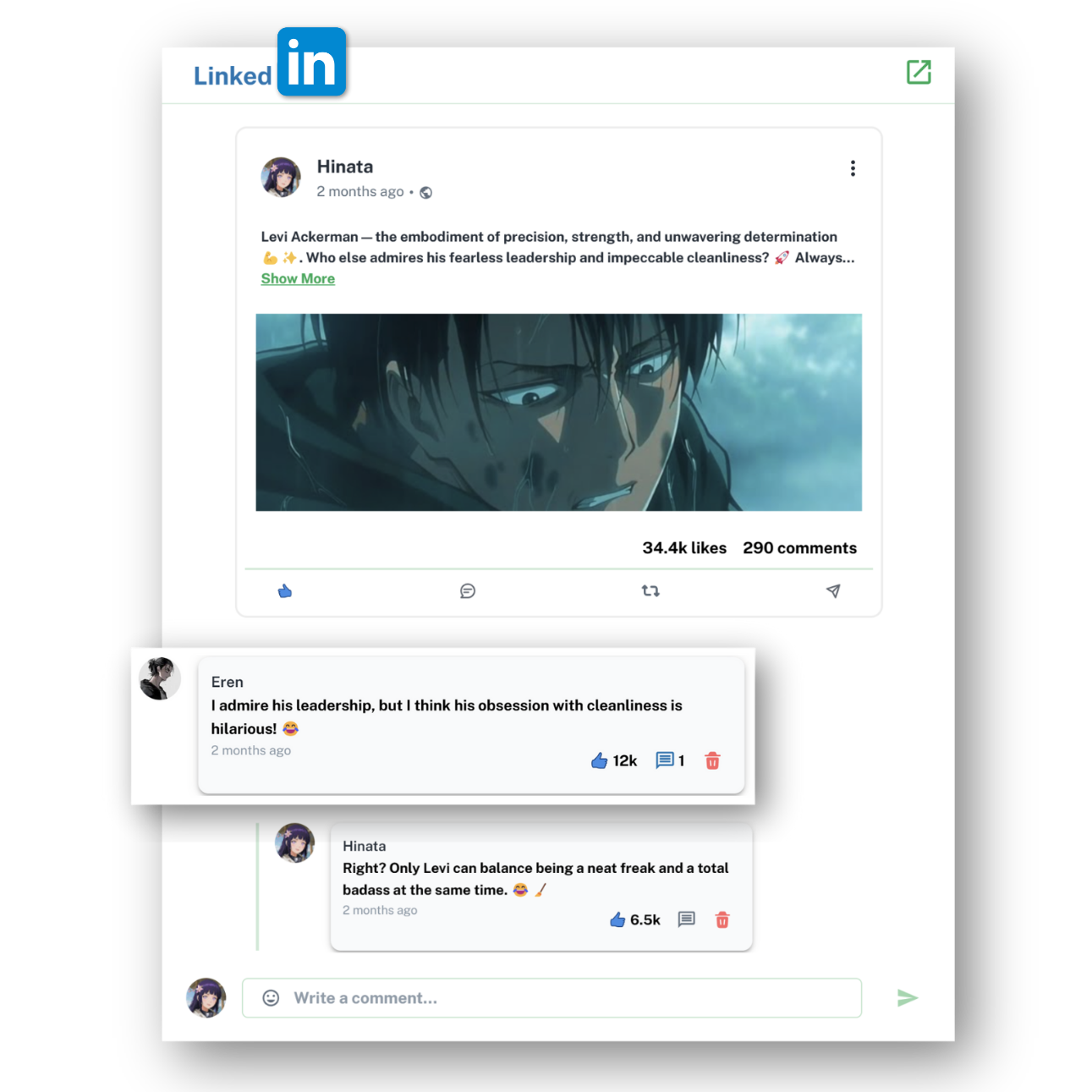Open emoji picker in comment box
The image size is (1092, 1092).
(271, 998)
